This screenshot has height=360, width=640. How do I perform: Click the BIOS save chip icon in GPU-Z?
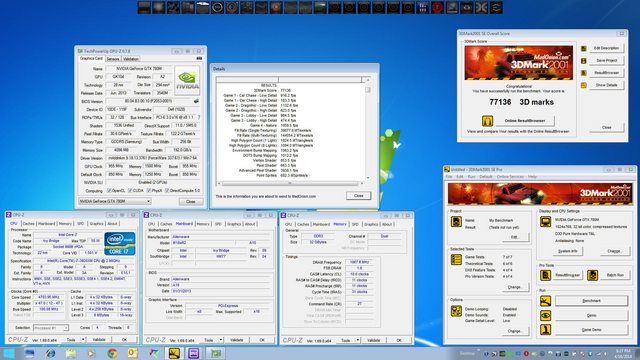[196, 101]
